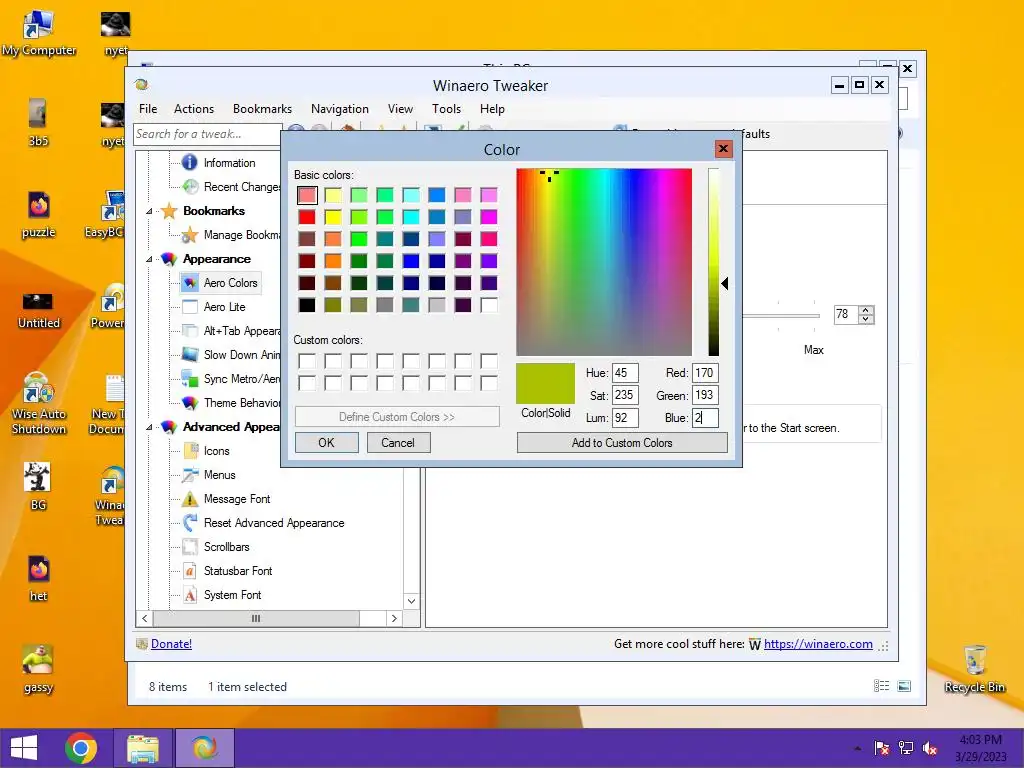Switch to Winaero Tweaker taskbar icon
The width and height of the screenshot is (1024, 768).
pyautogui.click(x=204, y=748)
